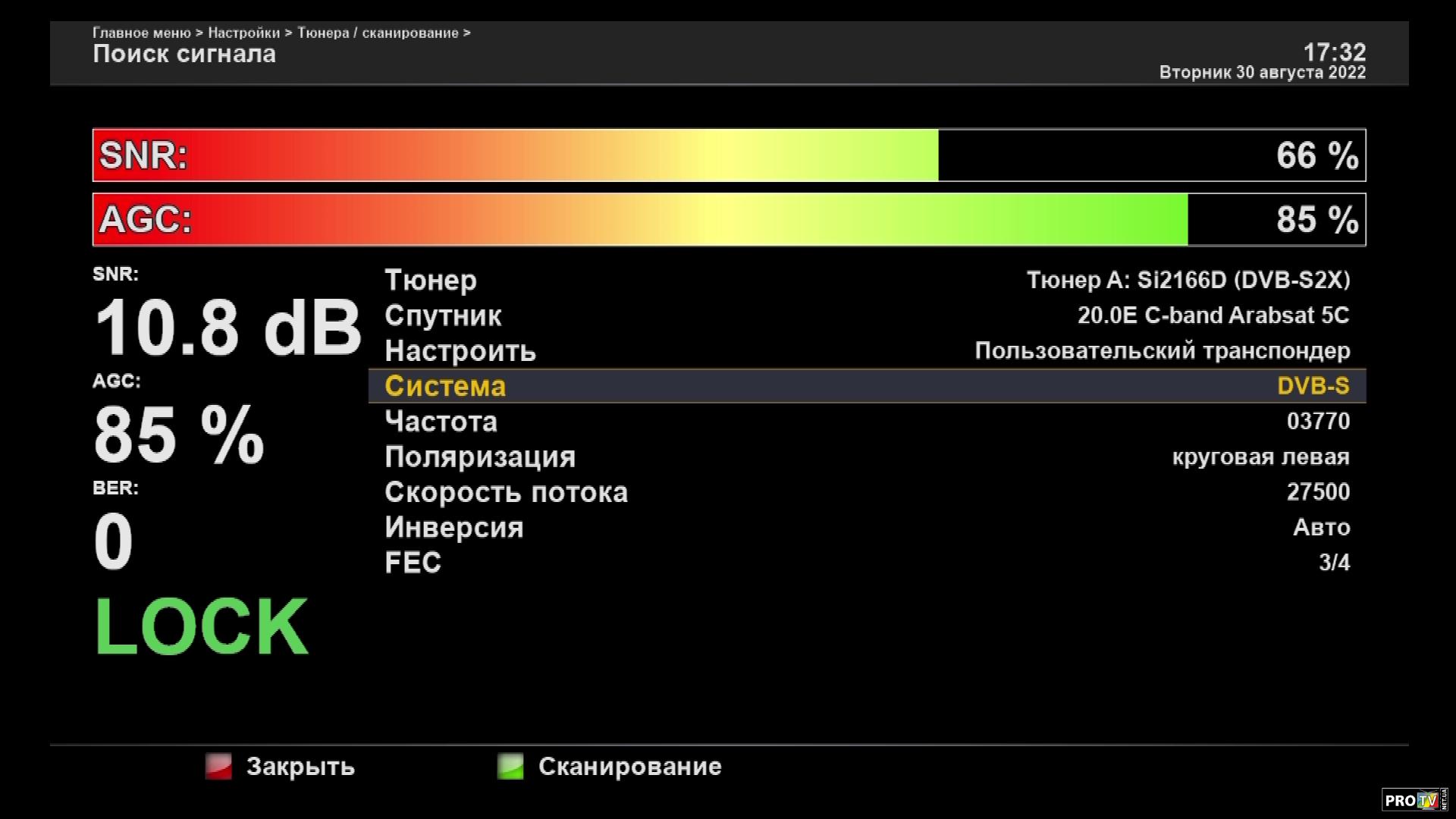1456x819 pixels.
Task: Click the 10.8 dB SNR readout
Action: click(227, 328)
